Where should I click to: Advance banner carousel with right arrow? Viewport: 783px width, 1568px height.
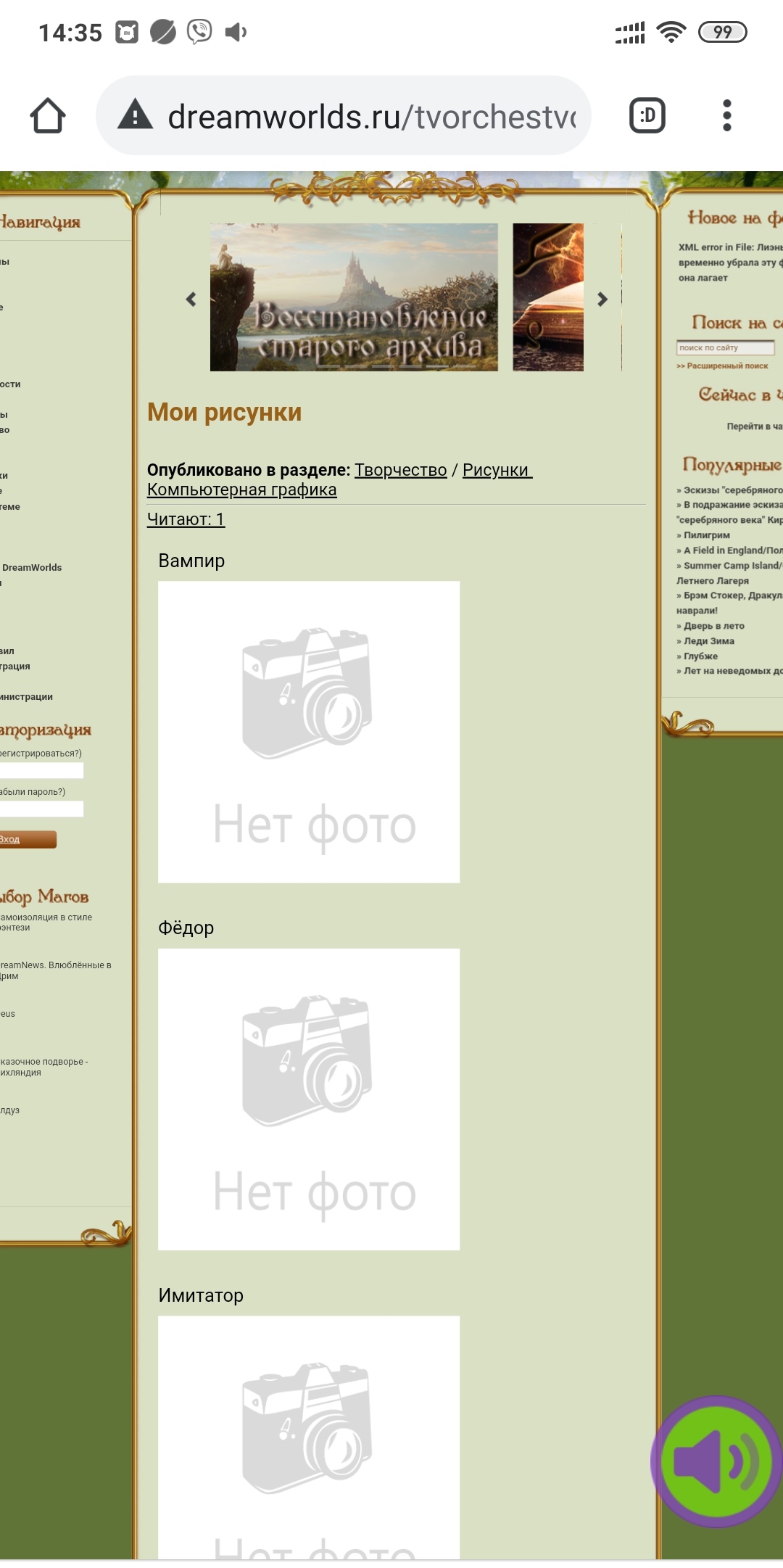pyautogui.click(x=602, y=299)
